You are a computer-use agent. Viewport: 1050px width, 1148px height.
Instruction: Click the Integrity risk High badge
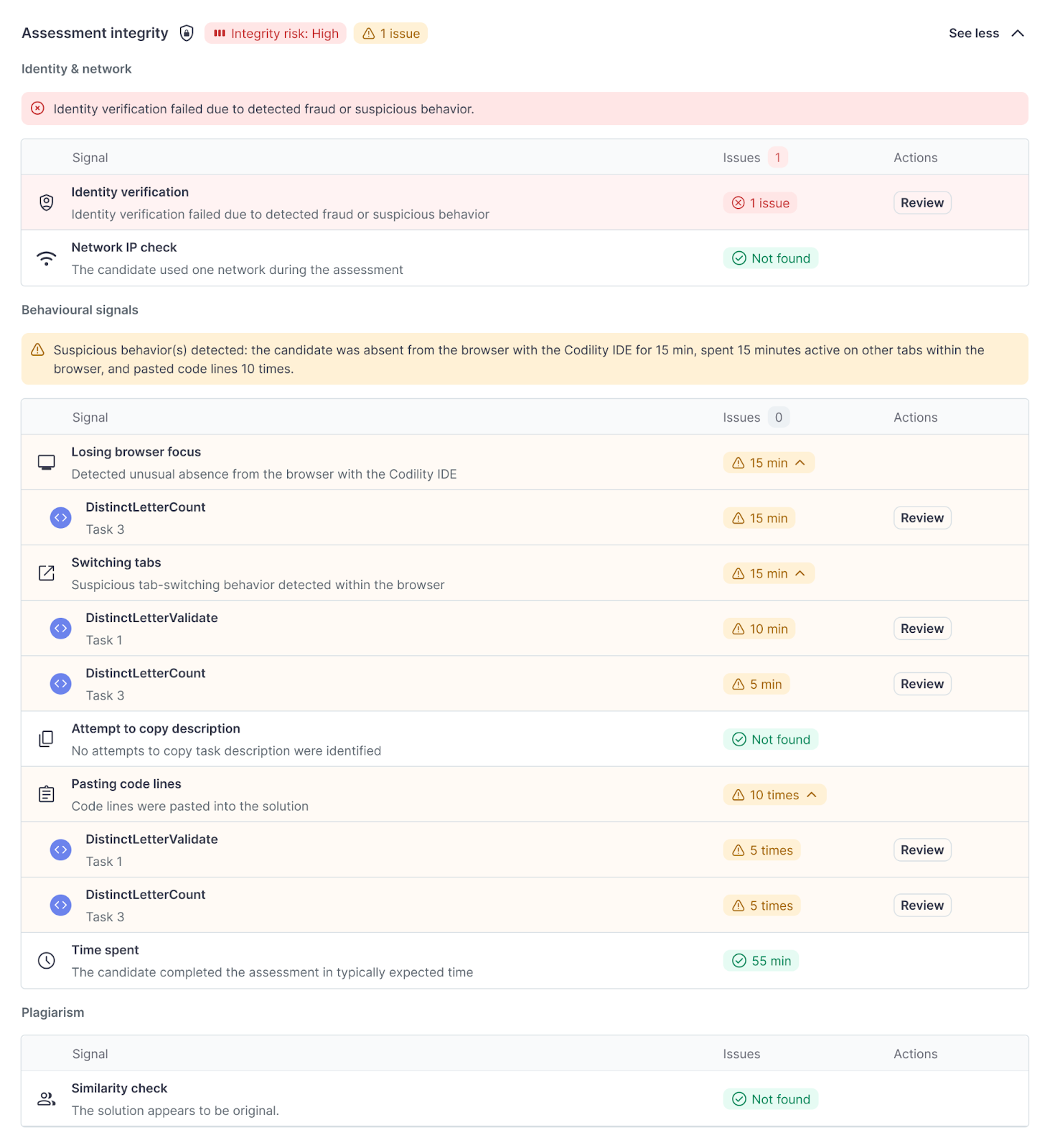pos(275,33)
